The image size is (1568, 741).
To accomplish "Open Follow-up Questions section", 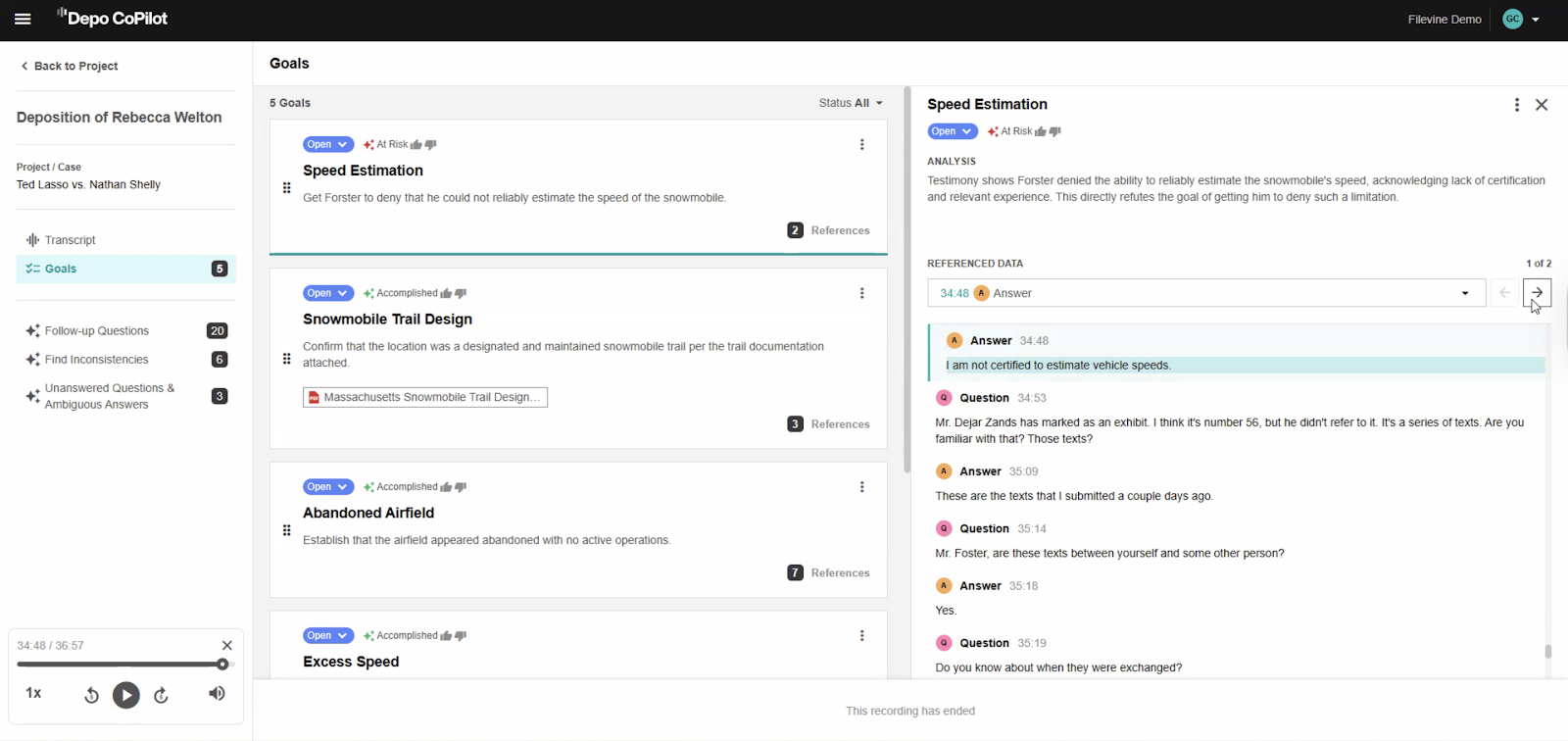I will (x=96, y=331).
